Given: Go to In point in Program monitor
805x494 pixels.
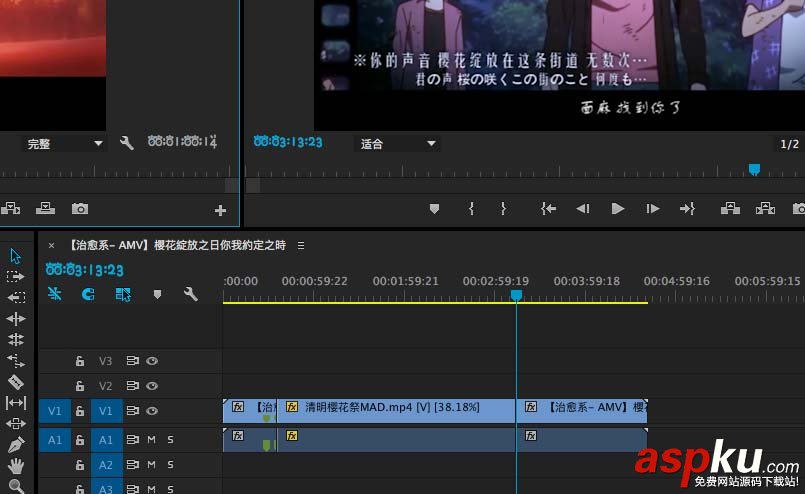Looking at the screenshot, I should [548, 208].
